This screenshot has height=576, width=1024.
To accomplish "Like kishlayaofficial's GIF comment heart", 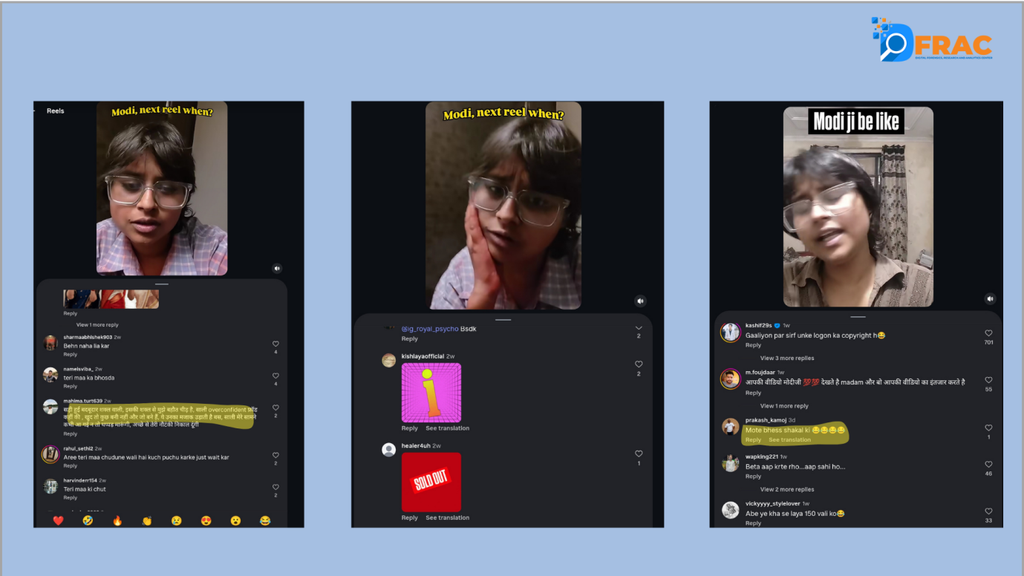I will [x=639, y=364].
